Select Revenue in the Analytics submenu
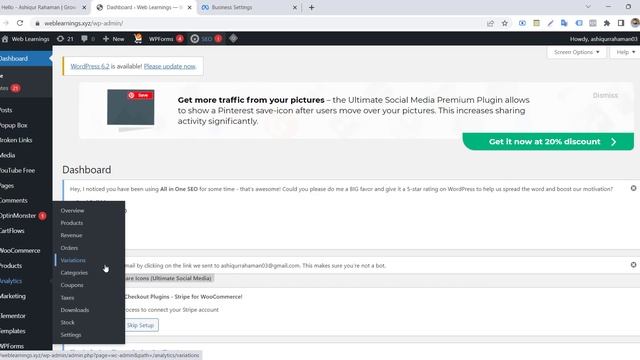 [71, 236]
